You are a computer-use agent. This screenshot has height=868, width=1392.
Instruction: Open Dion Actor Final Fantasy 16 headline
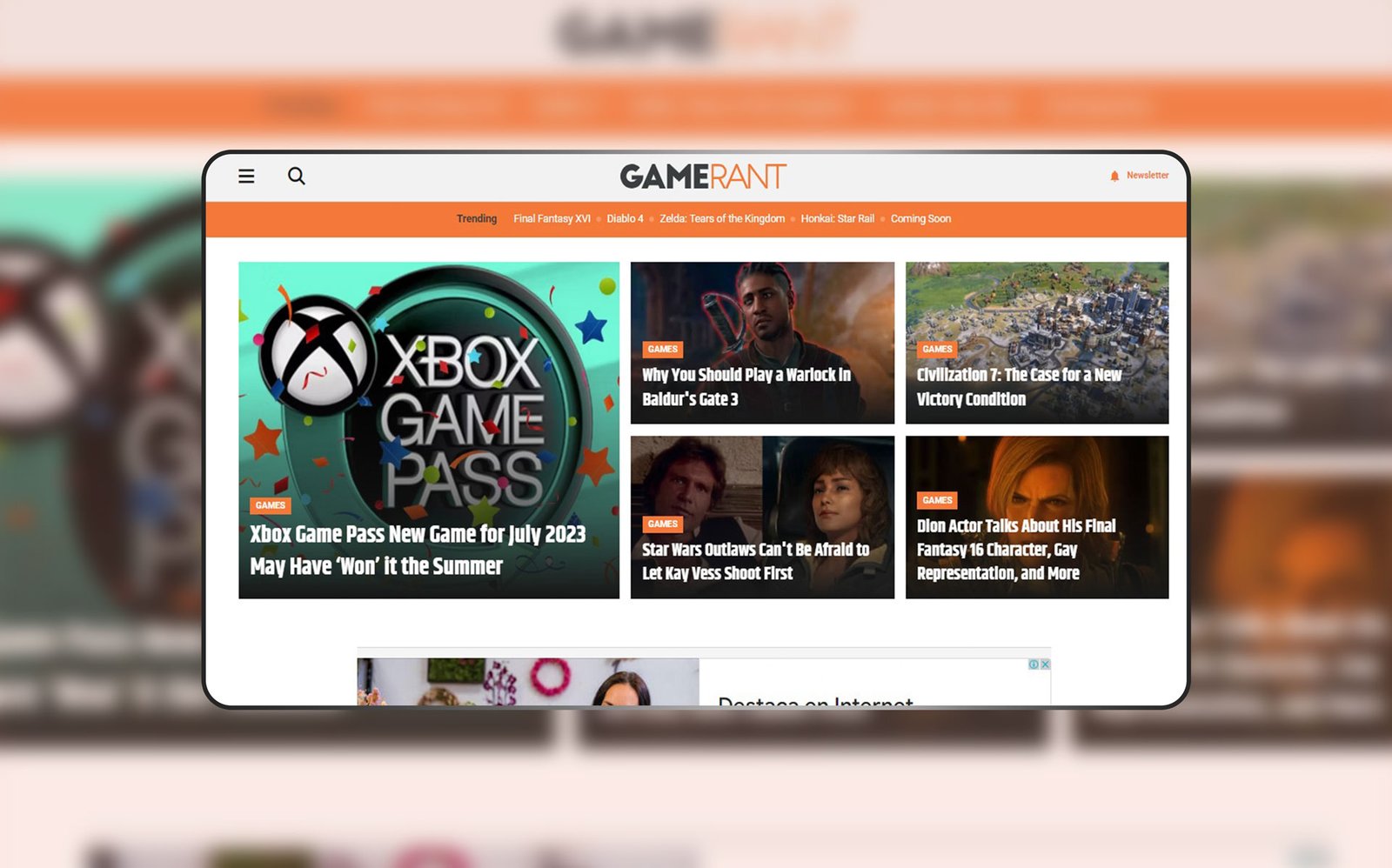click(x=1016, y=550)
